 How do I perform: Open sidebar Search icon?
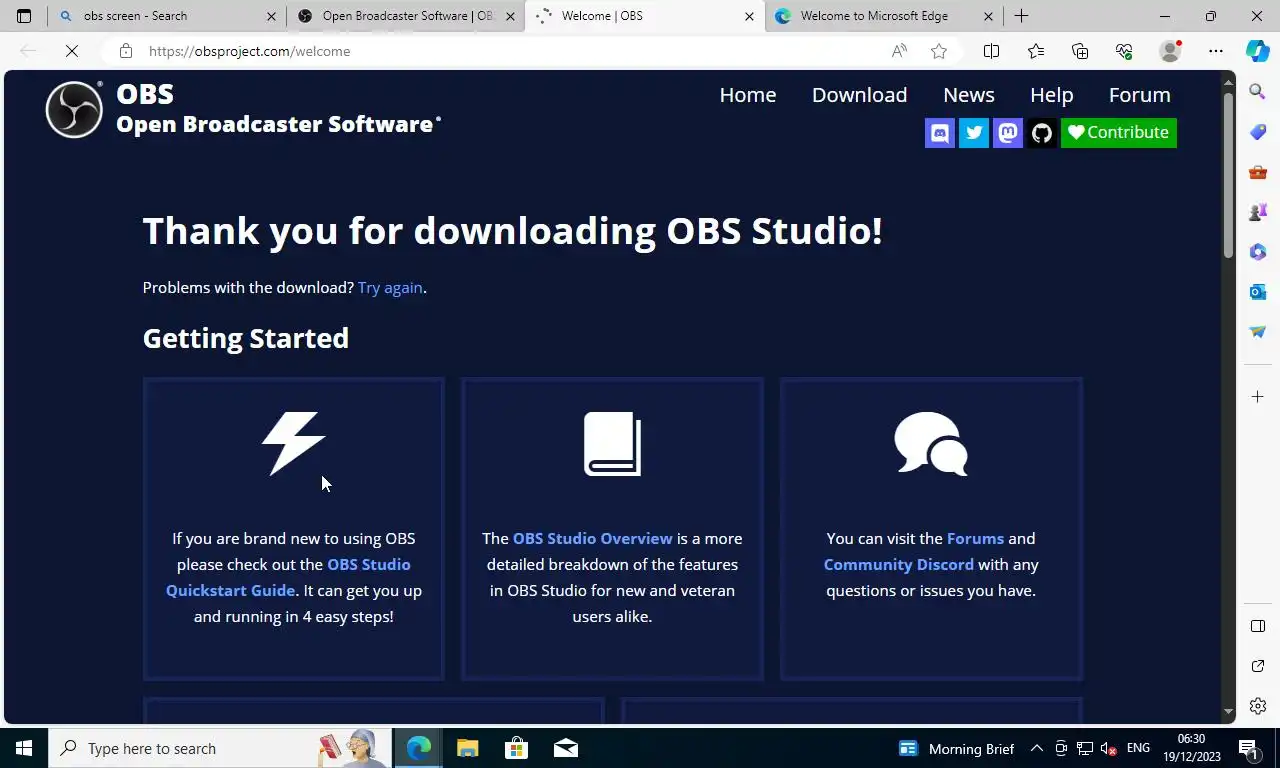pos(1258,92)
